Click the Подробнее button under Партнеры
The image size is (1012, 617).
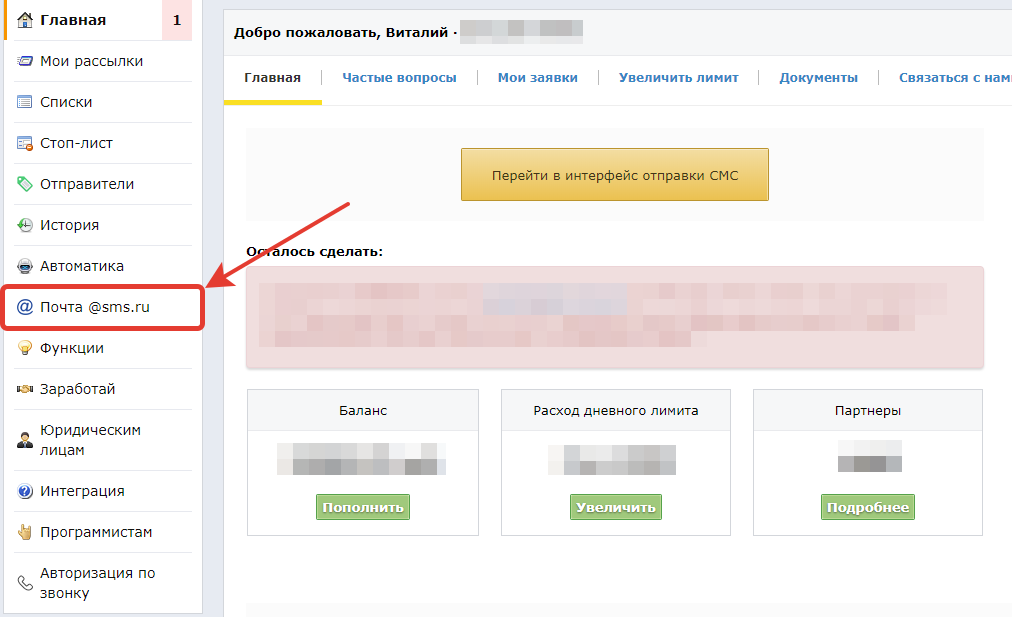click(x=868, y=507)
